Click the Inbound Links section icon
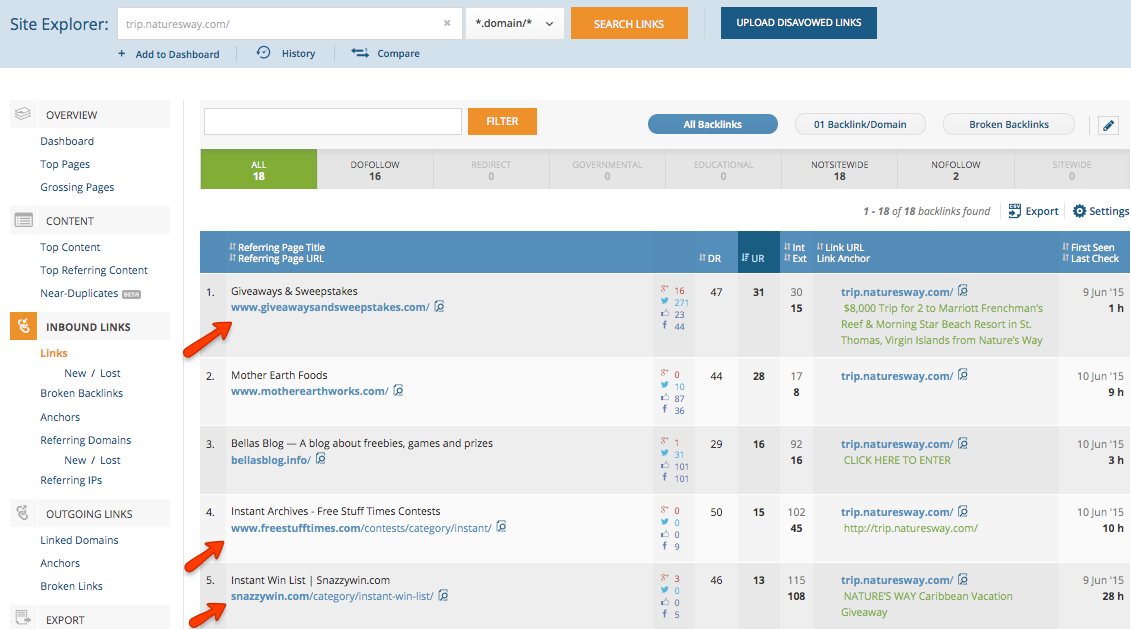This screenshot has height=629, width=1131. tap(24, 327)
